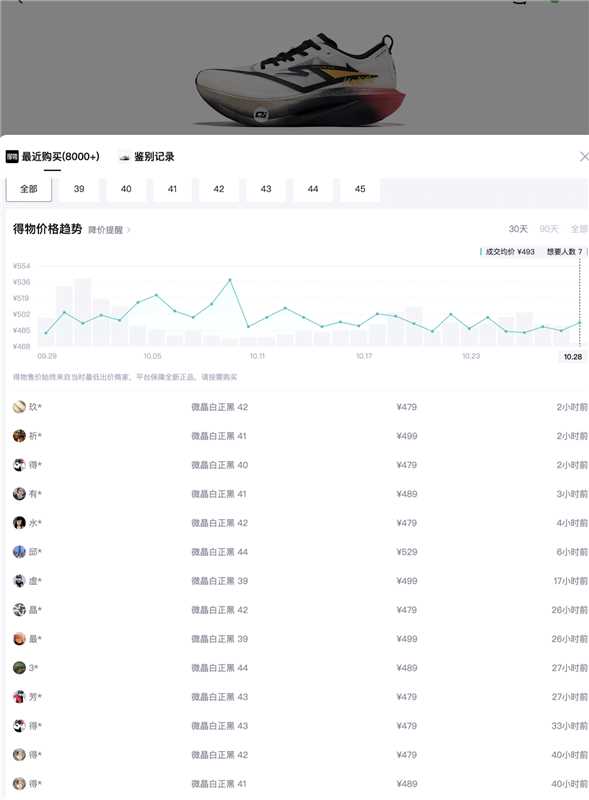Open the 鉴别记录 tab
This screenshot has height=800, width=589.
tap(154, 157)
